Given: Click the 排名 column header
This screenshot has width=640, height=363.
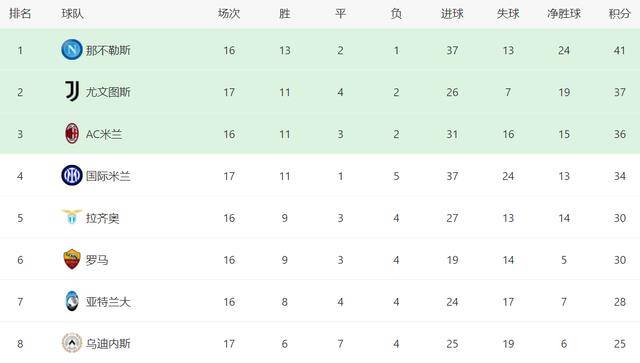Looking at the screenshot, I should (x=20, y=13).
